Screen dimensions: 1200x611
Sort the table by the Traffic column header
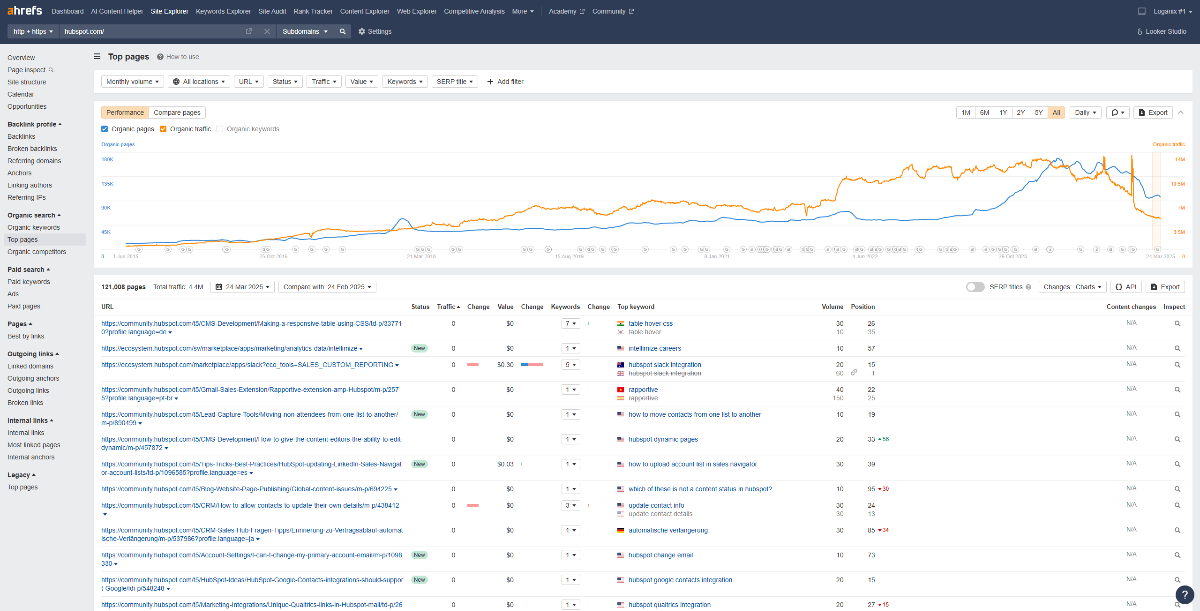coord(447,306)
